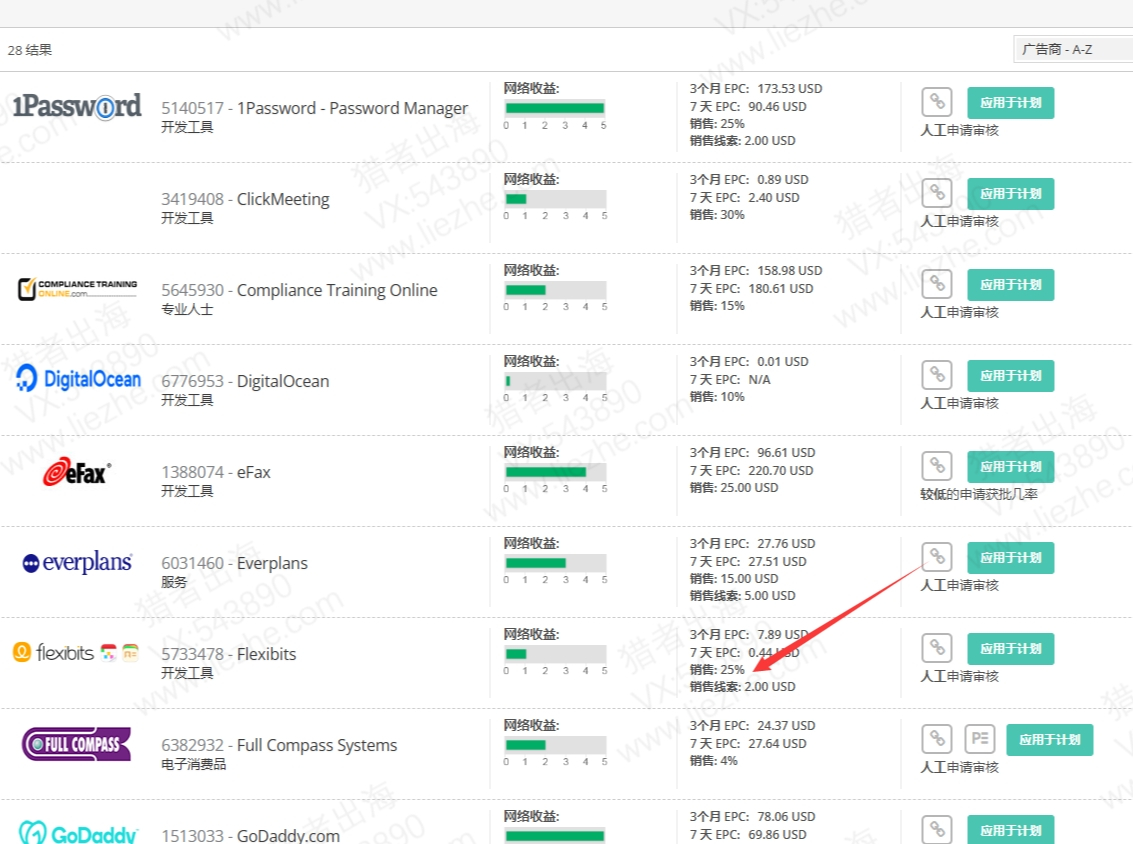Open the 1Password logo

click(77, 107)
